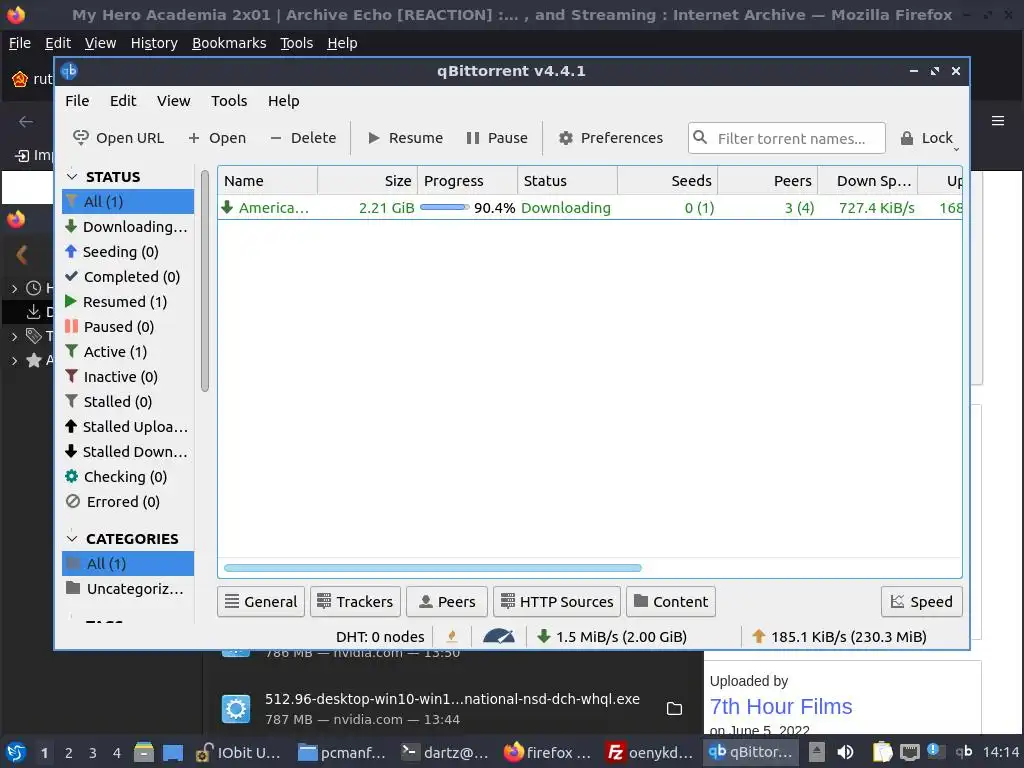The height and width of the screenshot is (768, 1024).
Task: Switch to the Content tab
Action: pos(671,601)
